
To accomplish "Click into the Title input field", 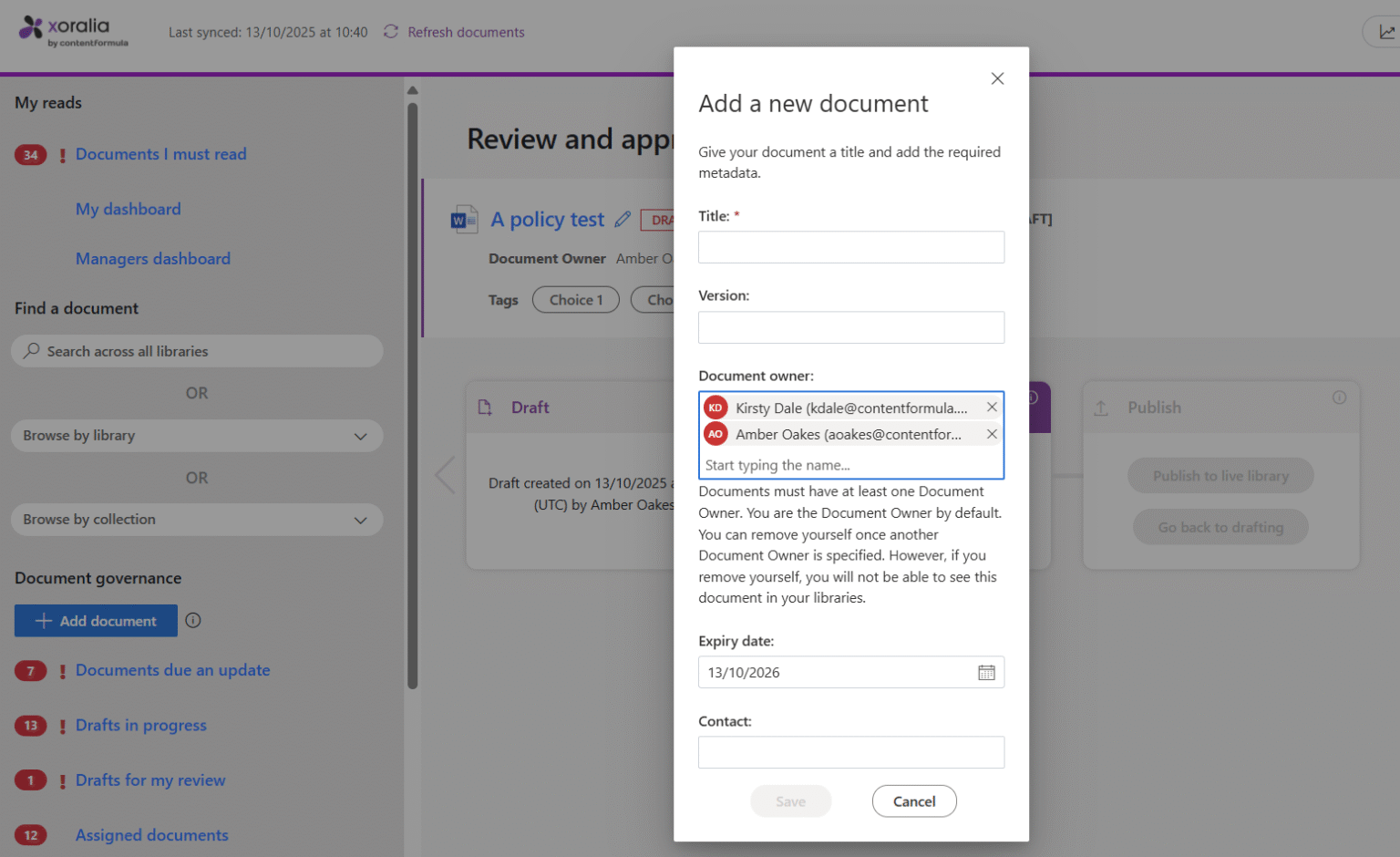I will pyautogui.click(x=850, y=247).
